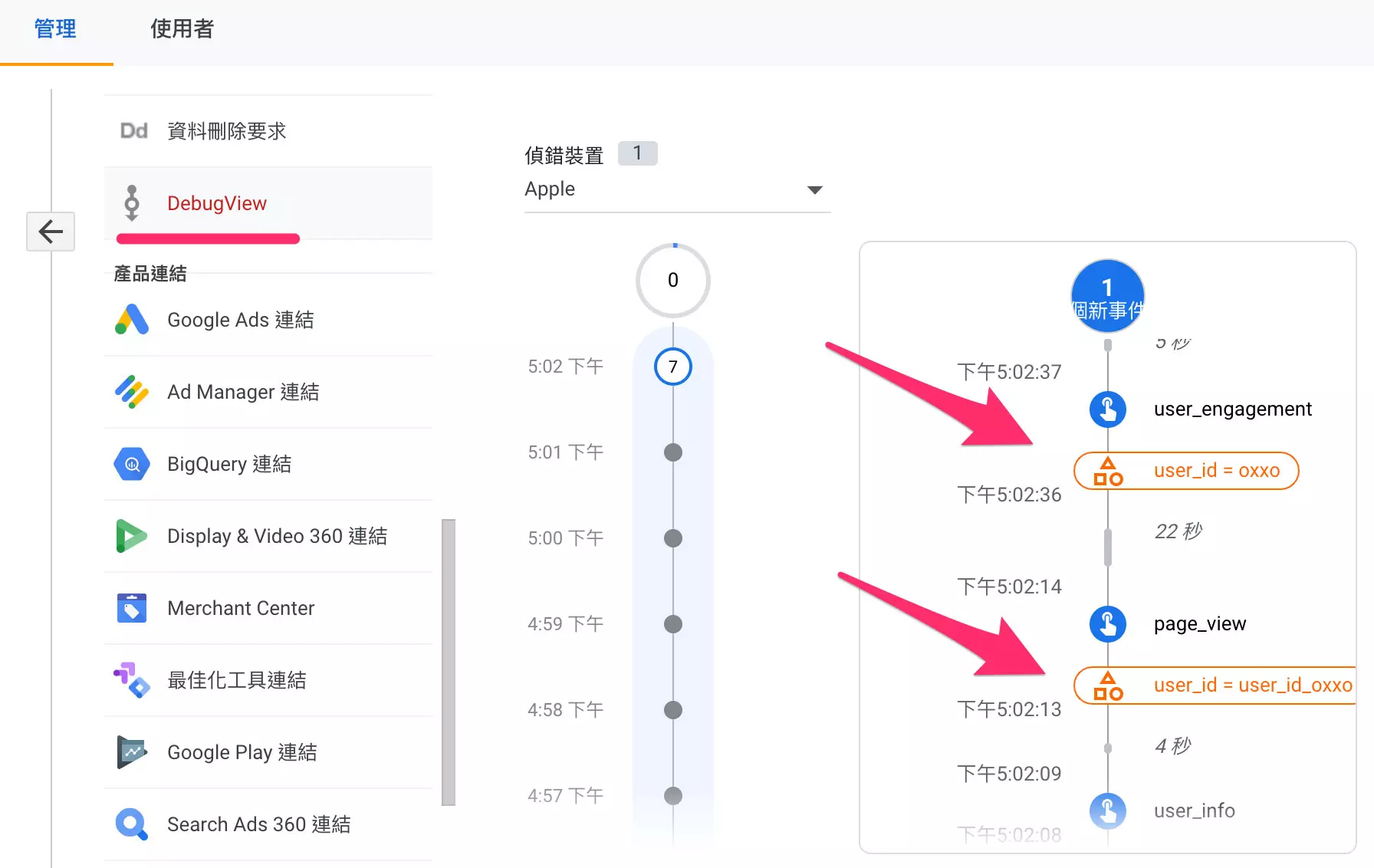This screenshot has height=868, width=1374.
Task: Click the Dd 資料刪除要求 icon
Action: 133,130
